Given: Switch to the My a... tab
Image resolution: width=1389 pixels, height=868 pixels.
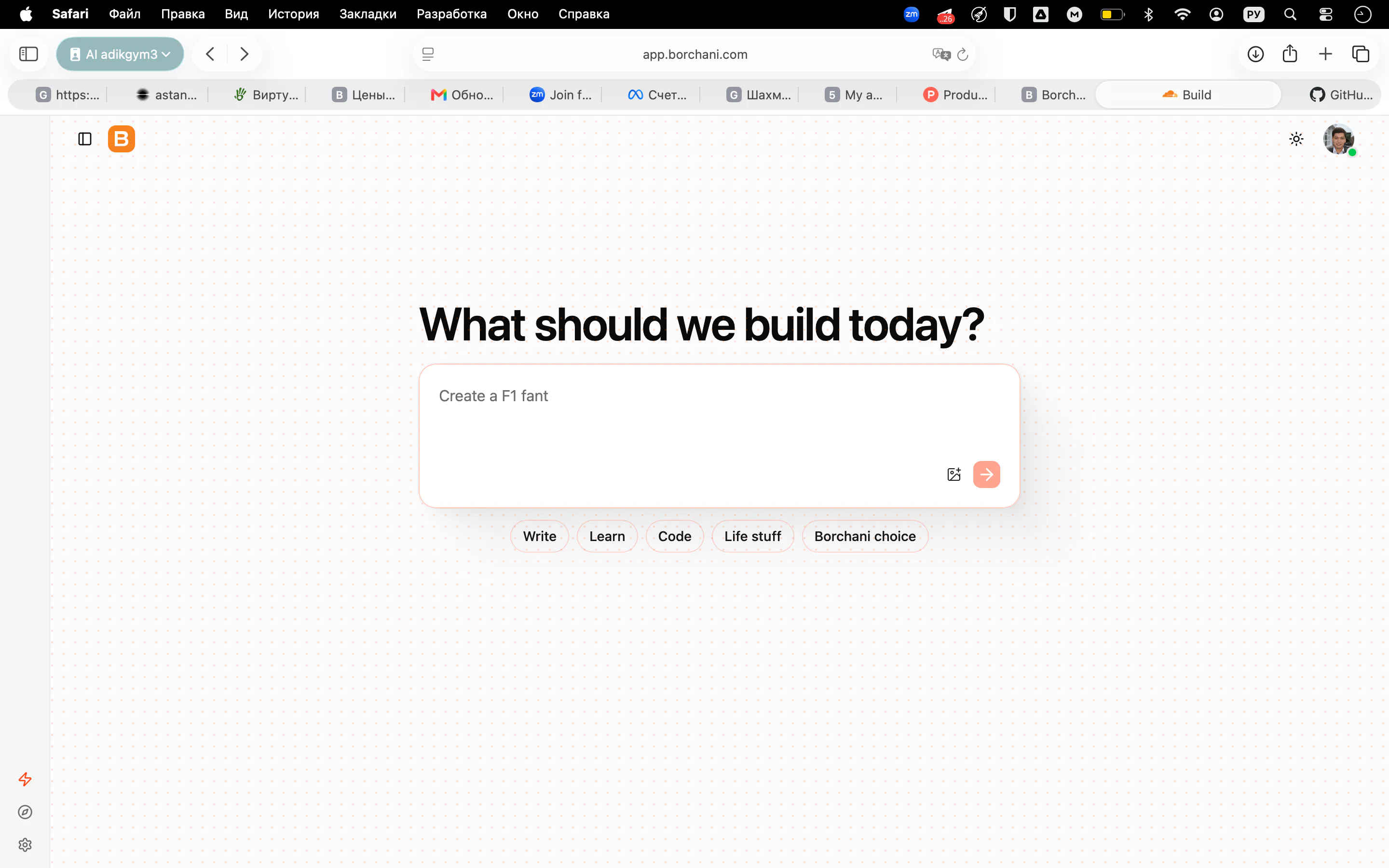Looking at the screenshot, I should tap(854, 95).
